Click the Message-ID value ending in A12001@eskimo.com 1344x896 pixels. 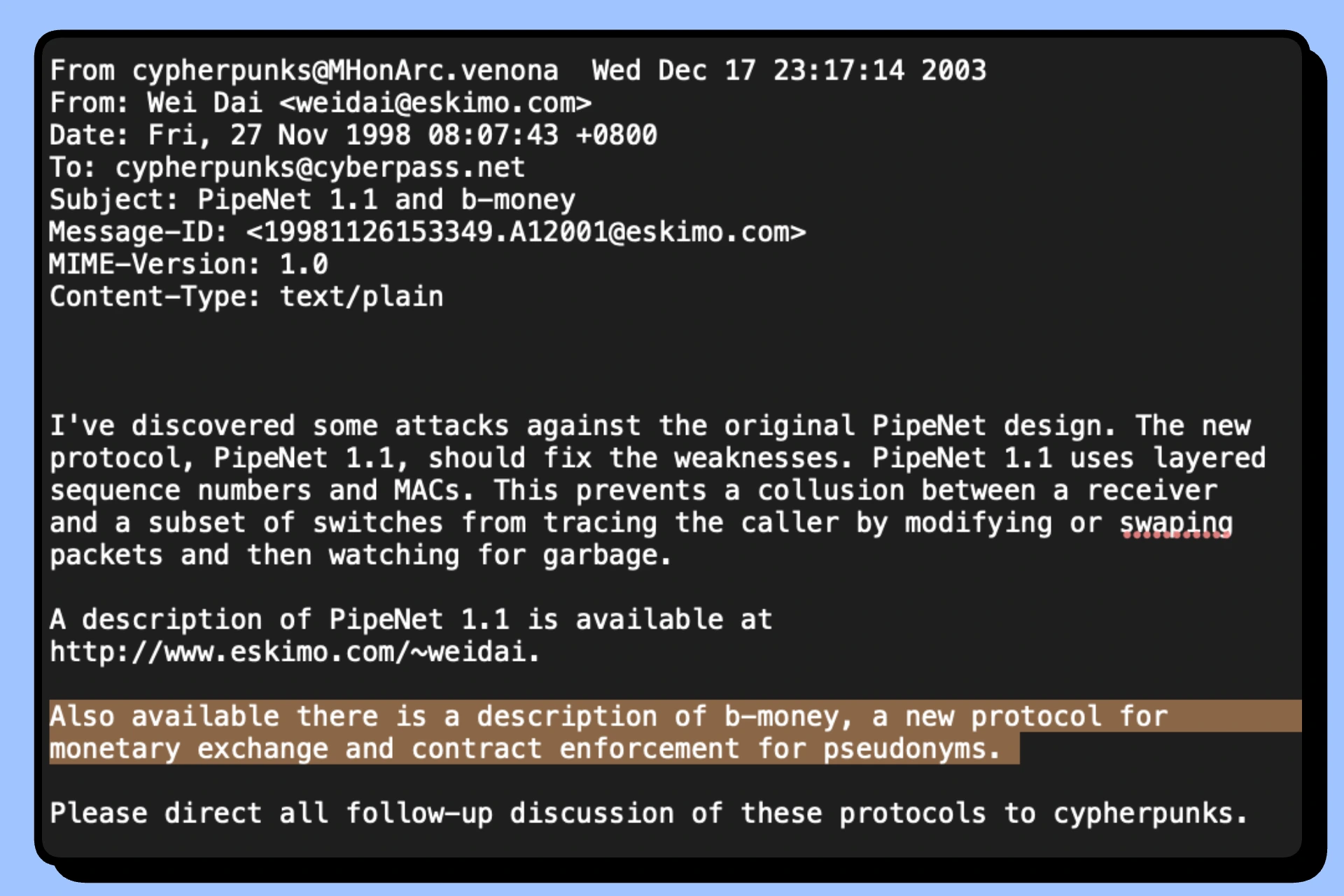(526, 232)
